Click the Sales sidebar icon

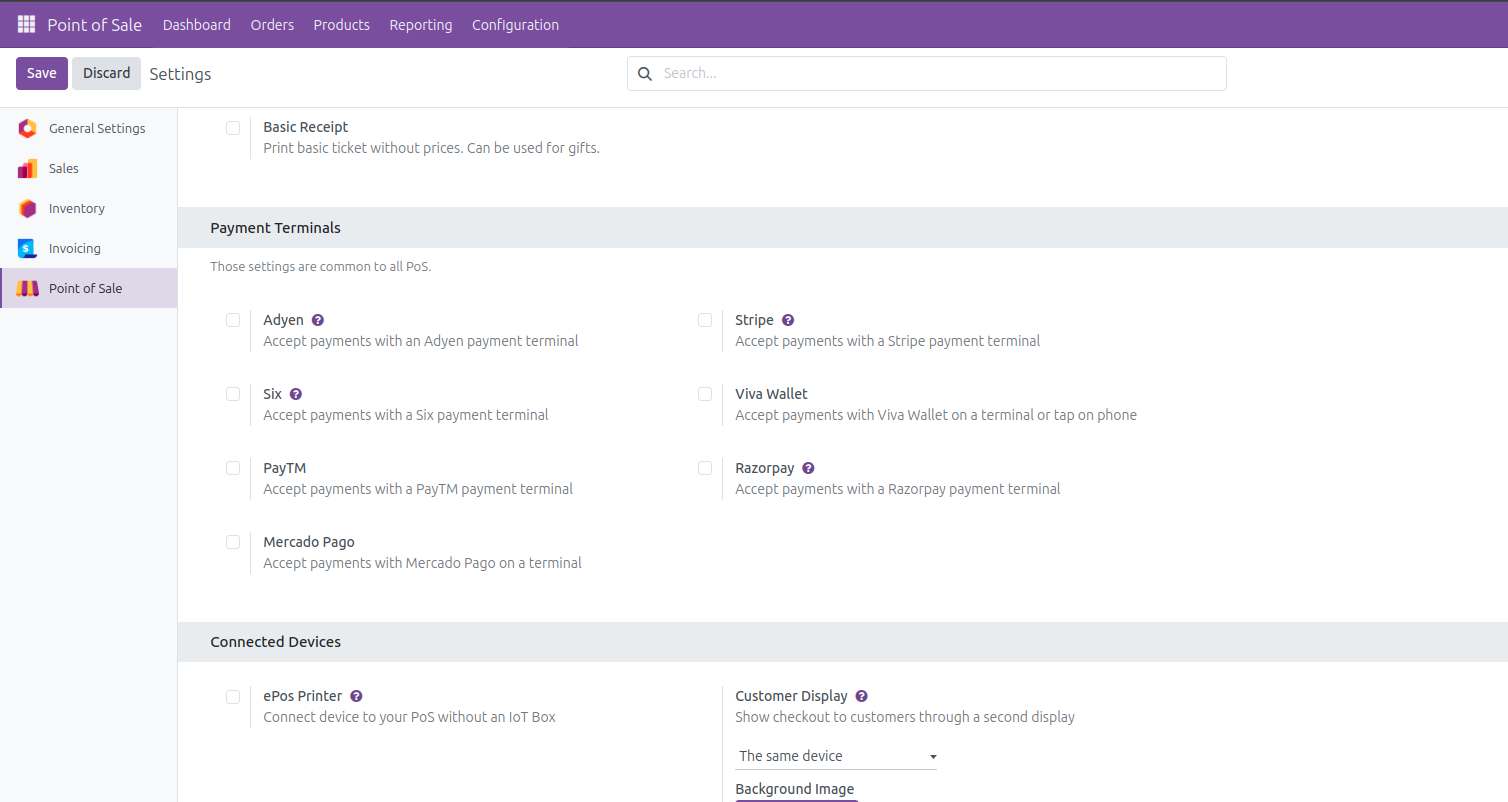pyautogui.click(x=28, y=169)
